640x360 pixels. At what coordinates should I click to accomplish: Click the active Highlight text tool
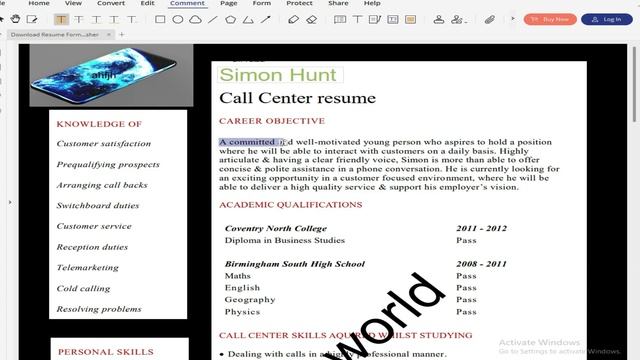pyautogui.click(x=61, y=19)
